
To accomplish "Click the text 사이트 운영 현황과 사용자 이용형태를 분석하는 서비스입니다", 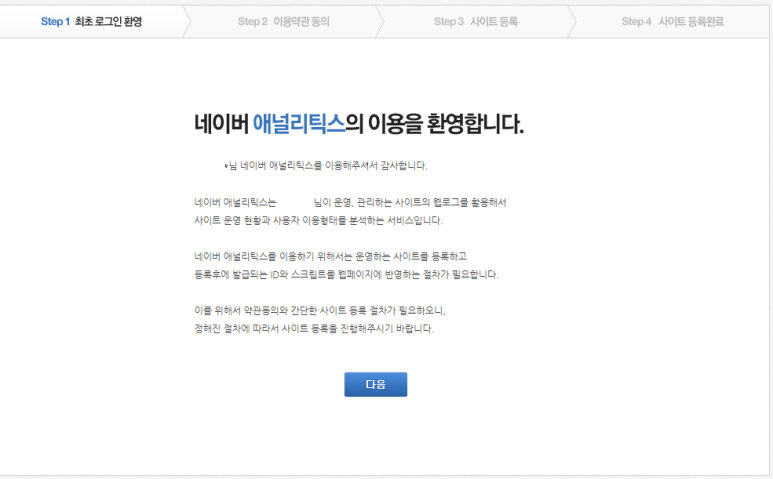I will 318,220.
